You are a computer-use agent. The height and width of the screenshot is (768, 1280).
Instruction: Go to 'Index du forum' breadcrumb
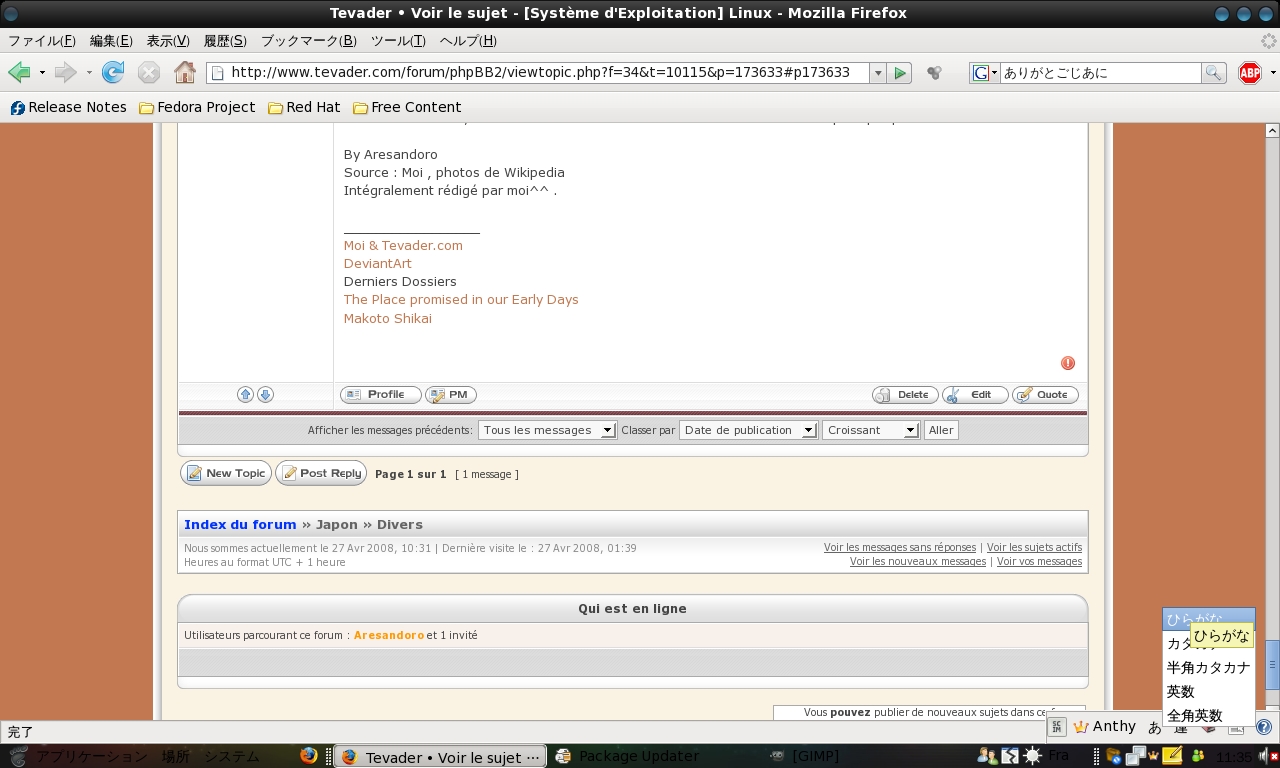(x=240, y=524)
